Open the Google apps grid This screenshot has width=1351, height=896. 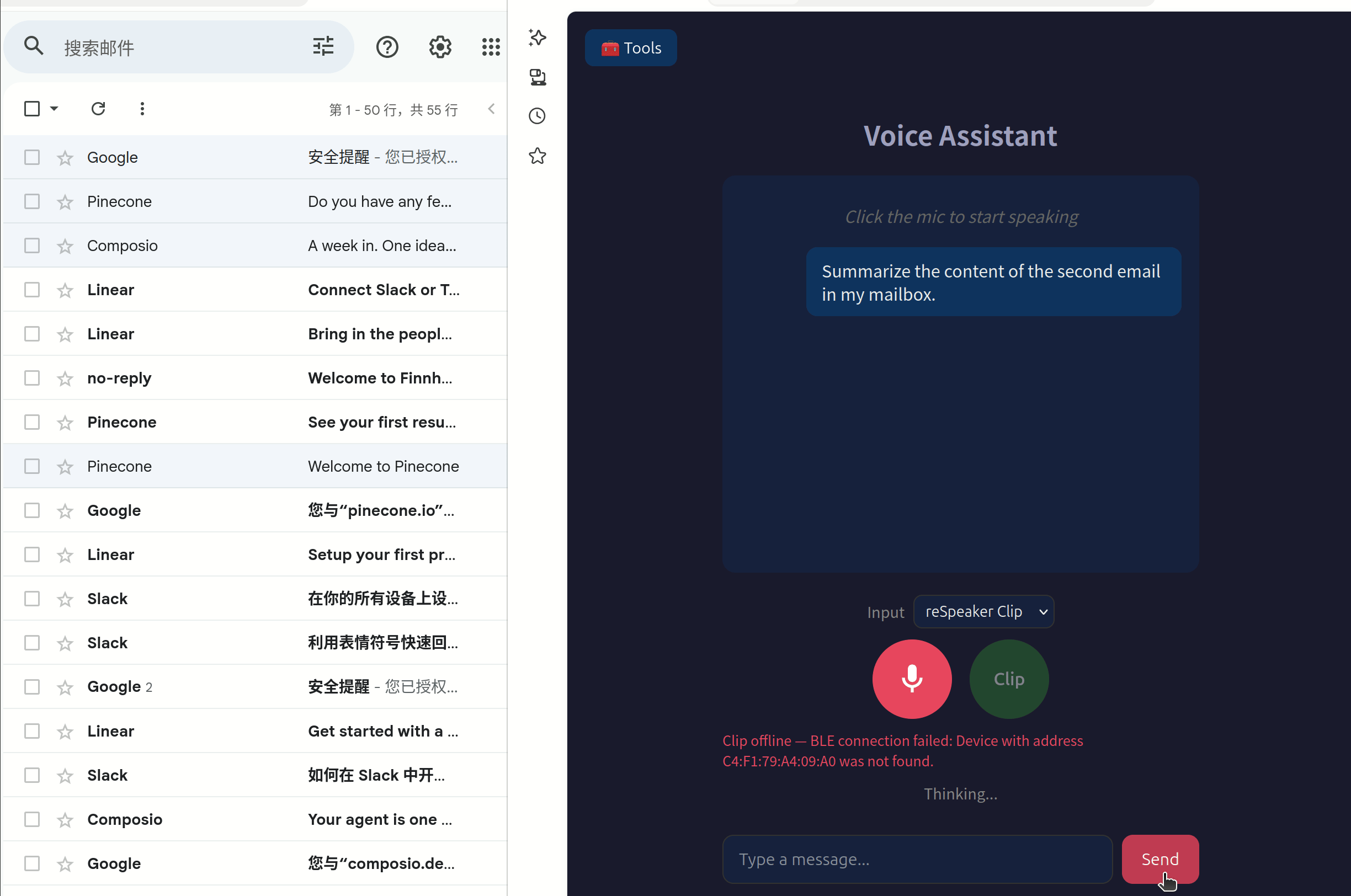click(x=491, y=47)
